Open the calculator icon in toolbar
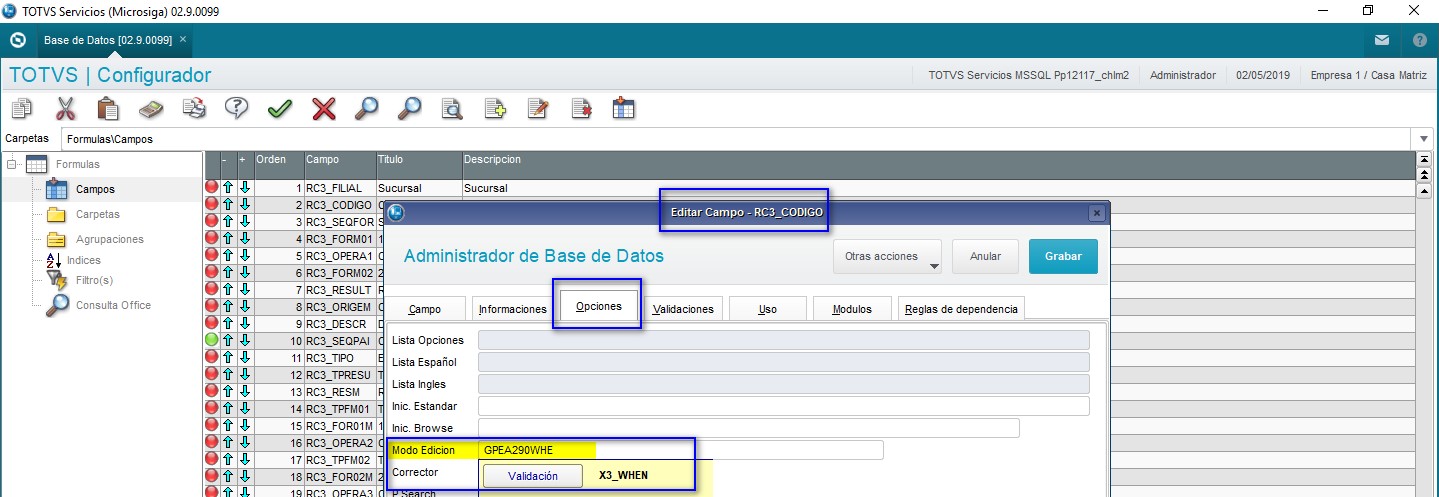The height and width of the screenshot is (497, 1439). [x=151, y=108]
